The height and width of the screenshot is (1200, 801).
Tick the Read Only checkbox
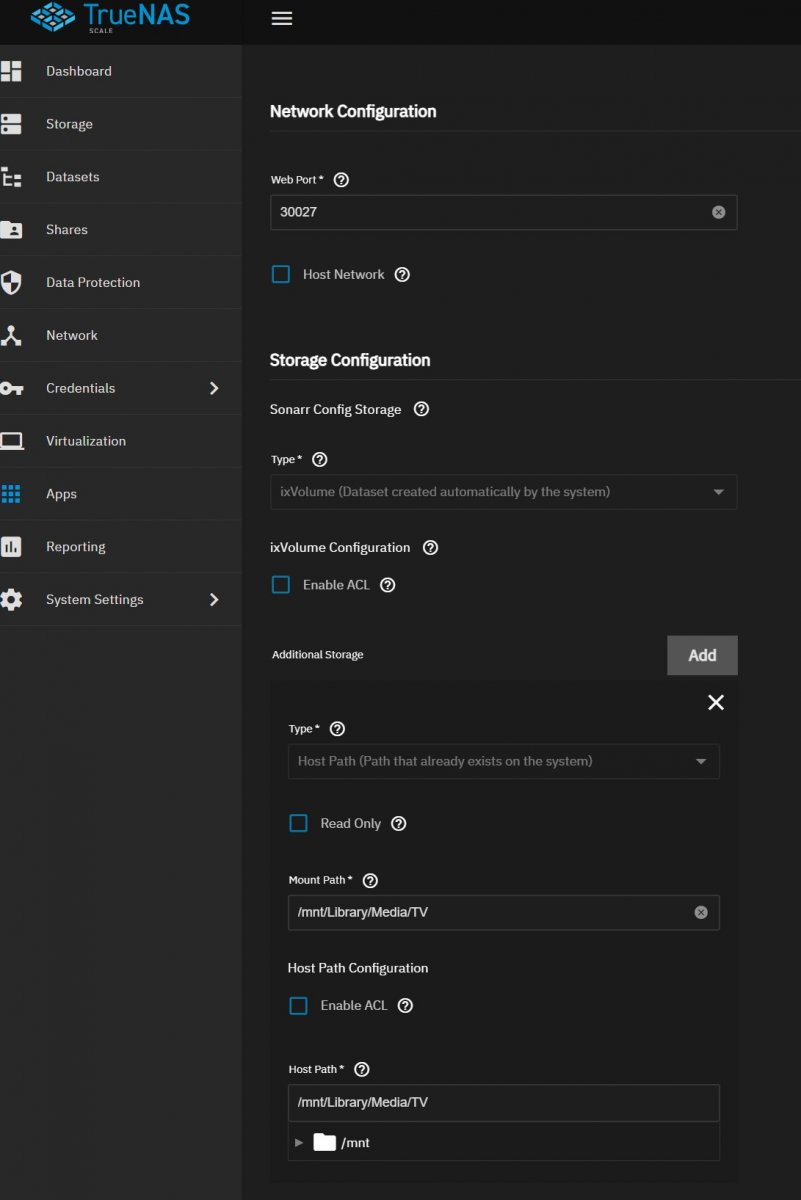[x=298, y=823]
